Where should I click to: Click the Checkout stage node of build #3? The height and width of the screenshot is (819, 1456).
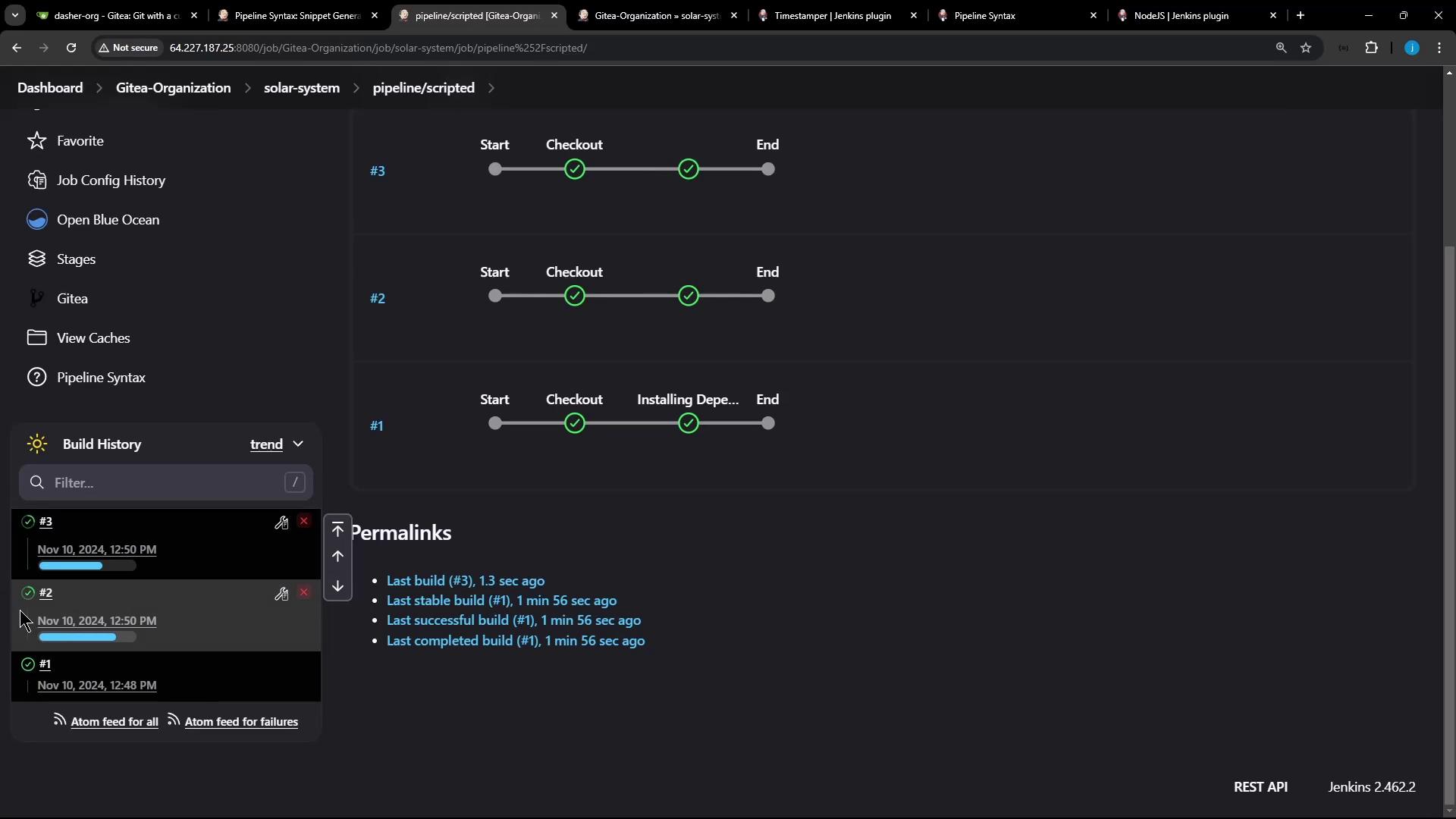point(575,170)
